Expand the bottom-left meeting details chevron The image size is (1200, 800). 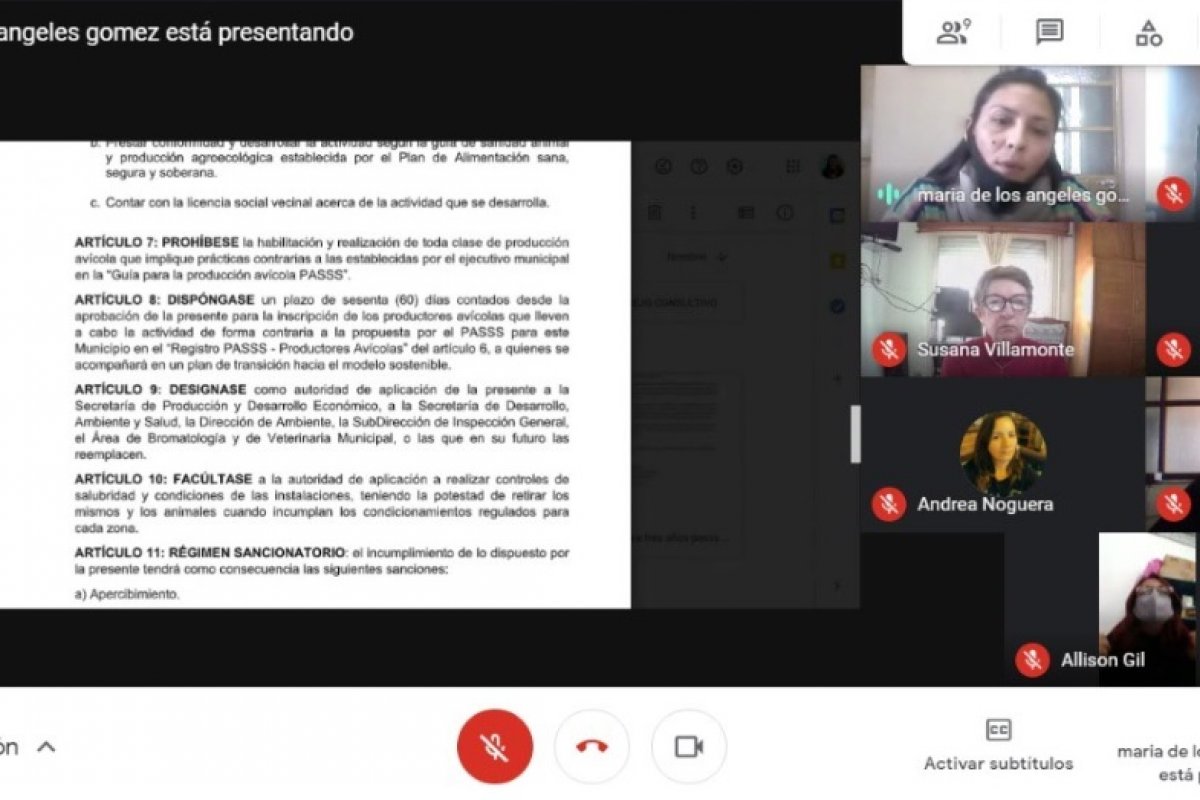(x=46, y=747)
